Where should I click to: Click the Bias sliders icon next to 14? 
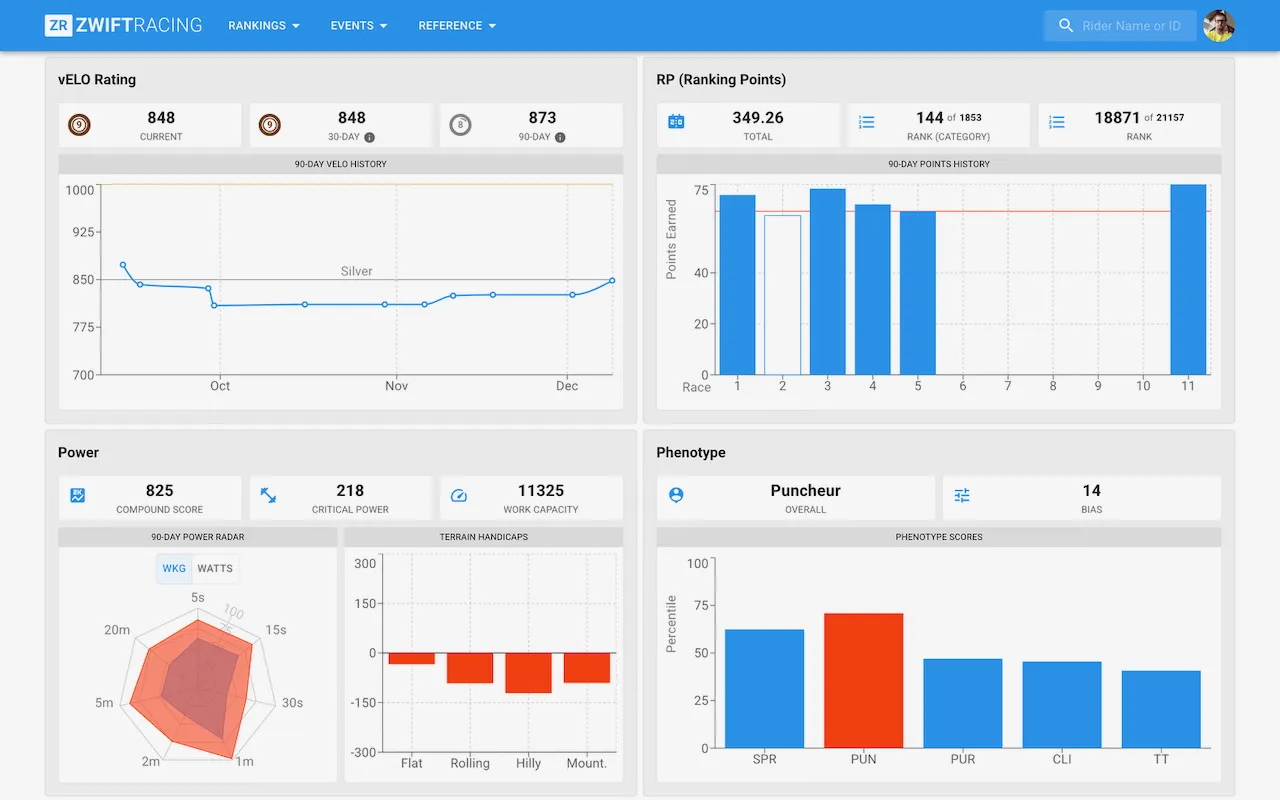pos(961,496)
